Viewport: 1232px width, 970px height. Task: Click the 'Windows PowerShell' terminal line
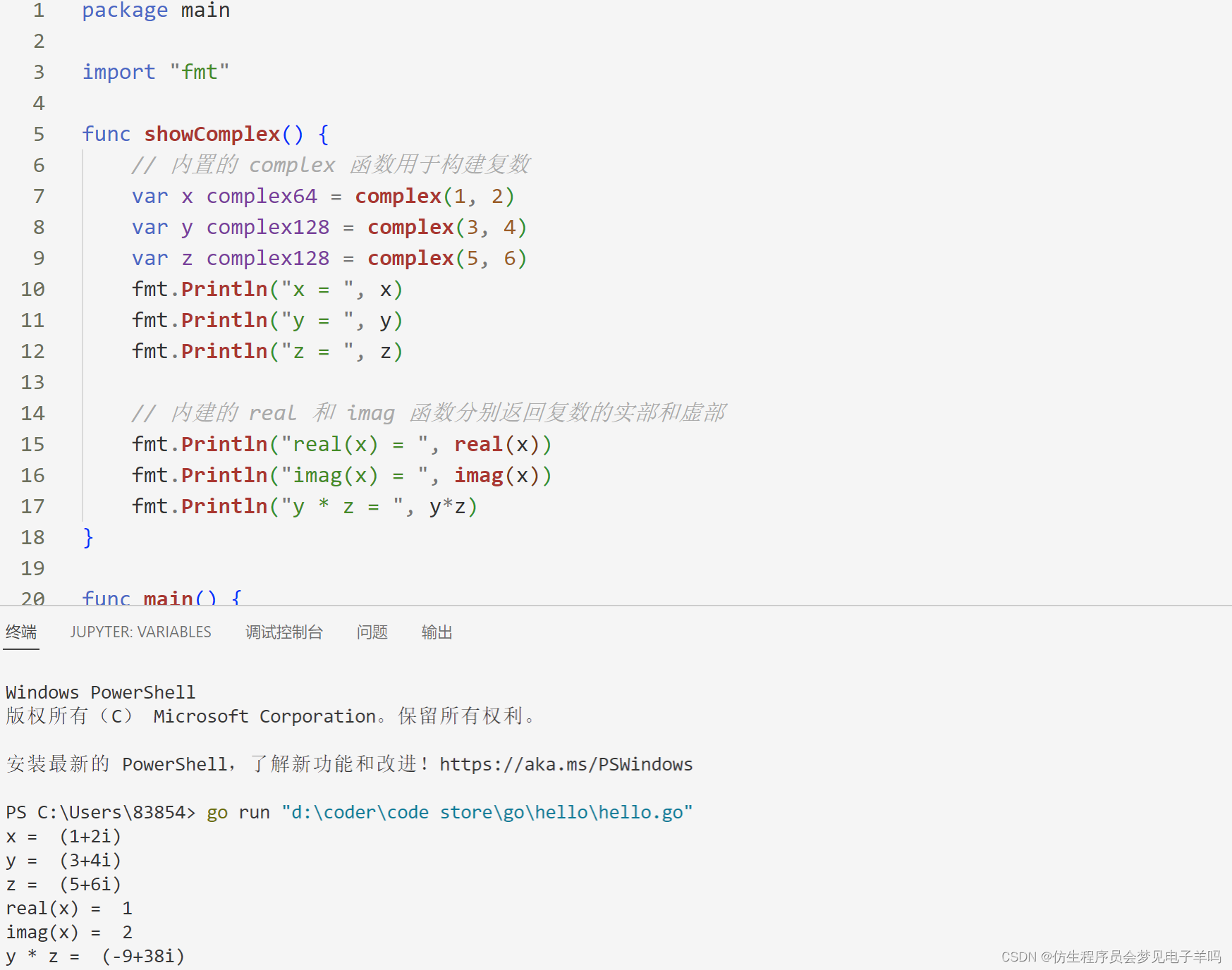pos(101,692)
